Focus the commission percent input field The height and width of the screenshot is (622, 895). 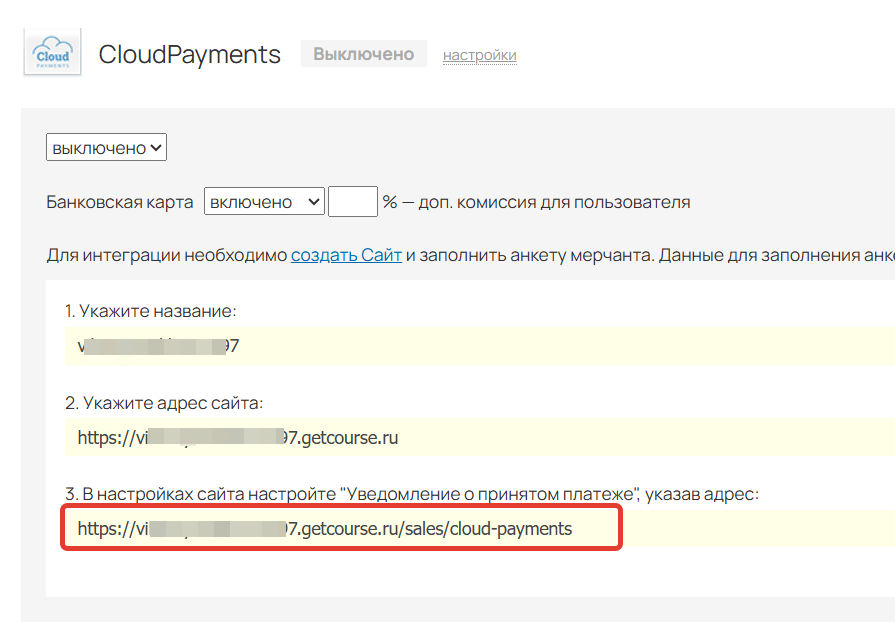point(353,201)
